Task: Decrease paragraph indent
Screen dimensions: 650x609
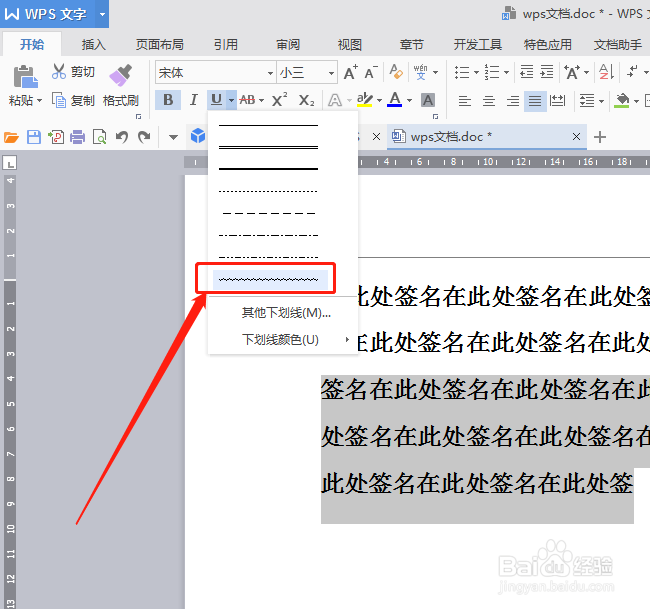Action: point(526,72)
